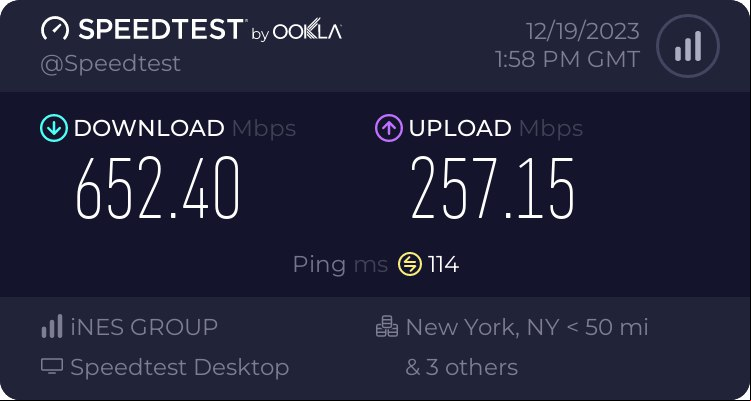Click the desktop monitor icon
This screenshot has height=401, width=751.
[52, 367]
